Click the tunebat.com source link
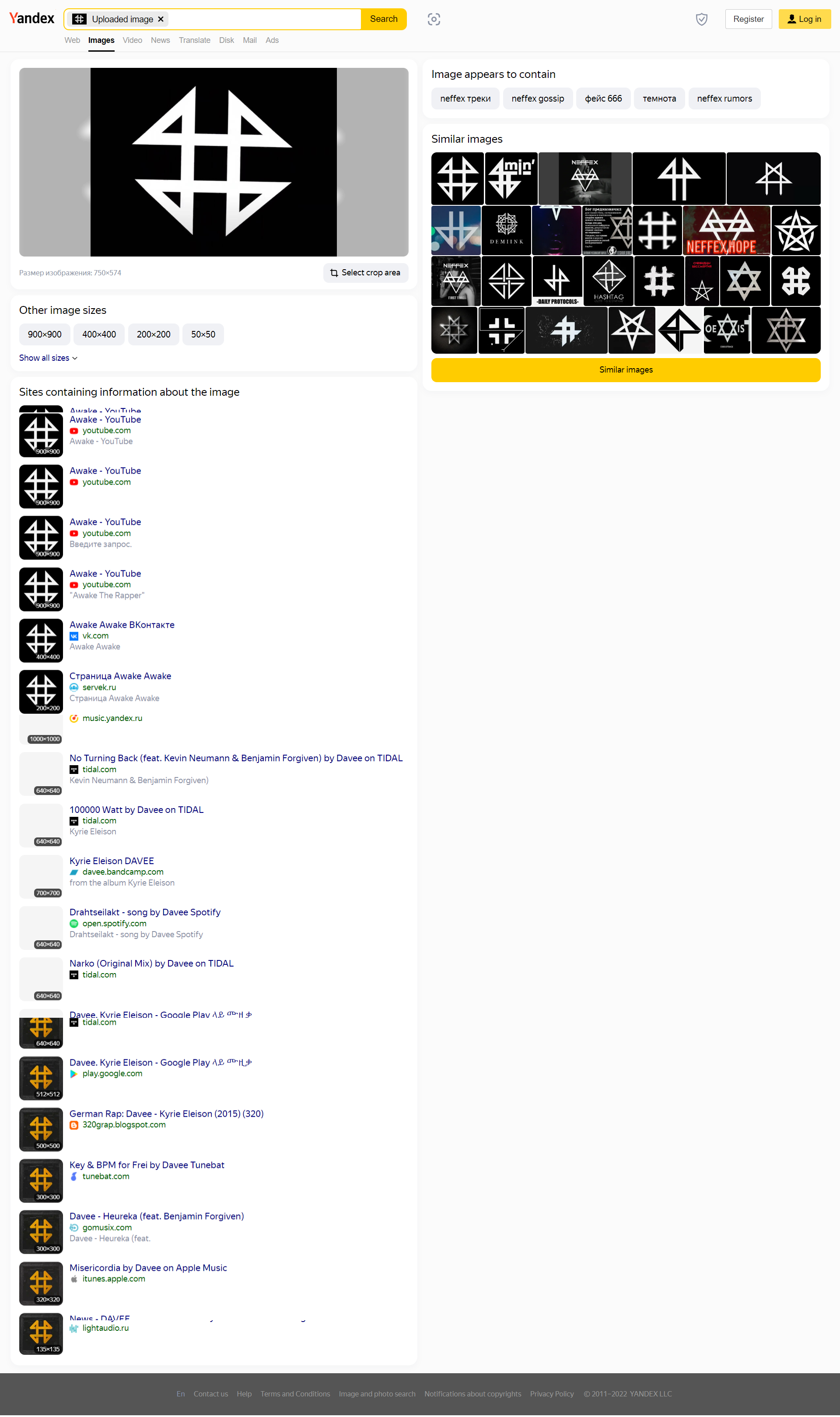840x1417 pixels. (x=106, y=1177)
